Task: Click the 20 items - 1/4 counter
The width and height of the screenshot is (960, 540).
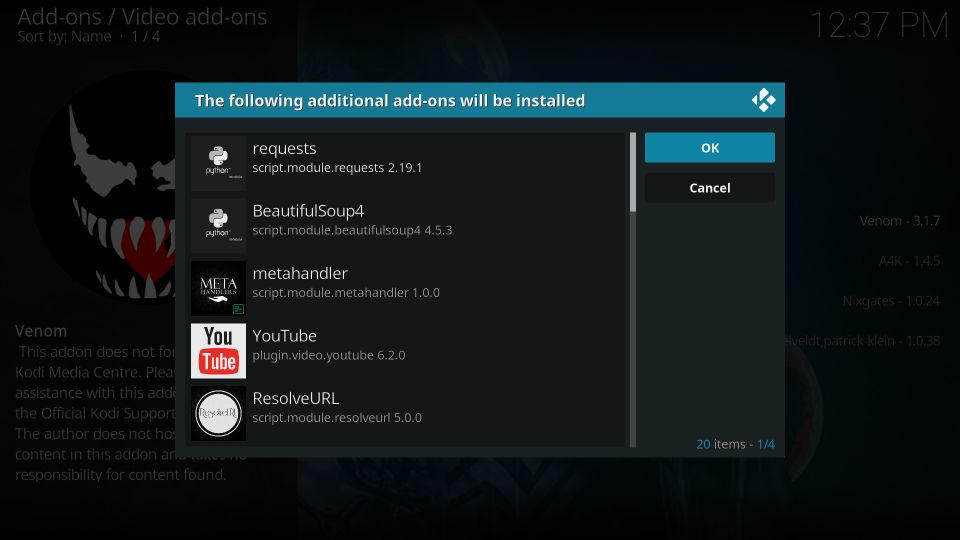Action: pos(735,444)
